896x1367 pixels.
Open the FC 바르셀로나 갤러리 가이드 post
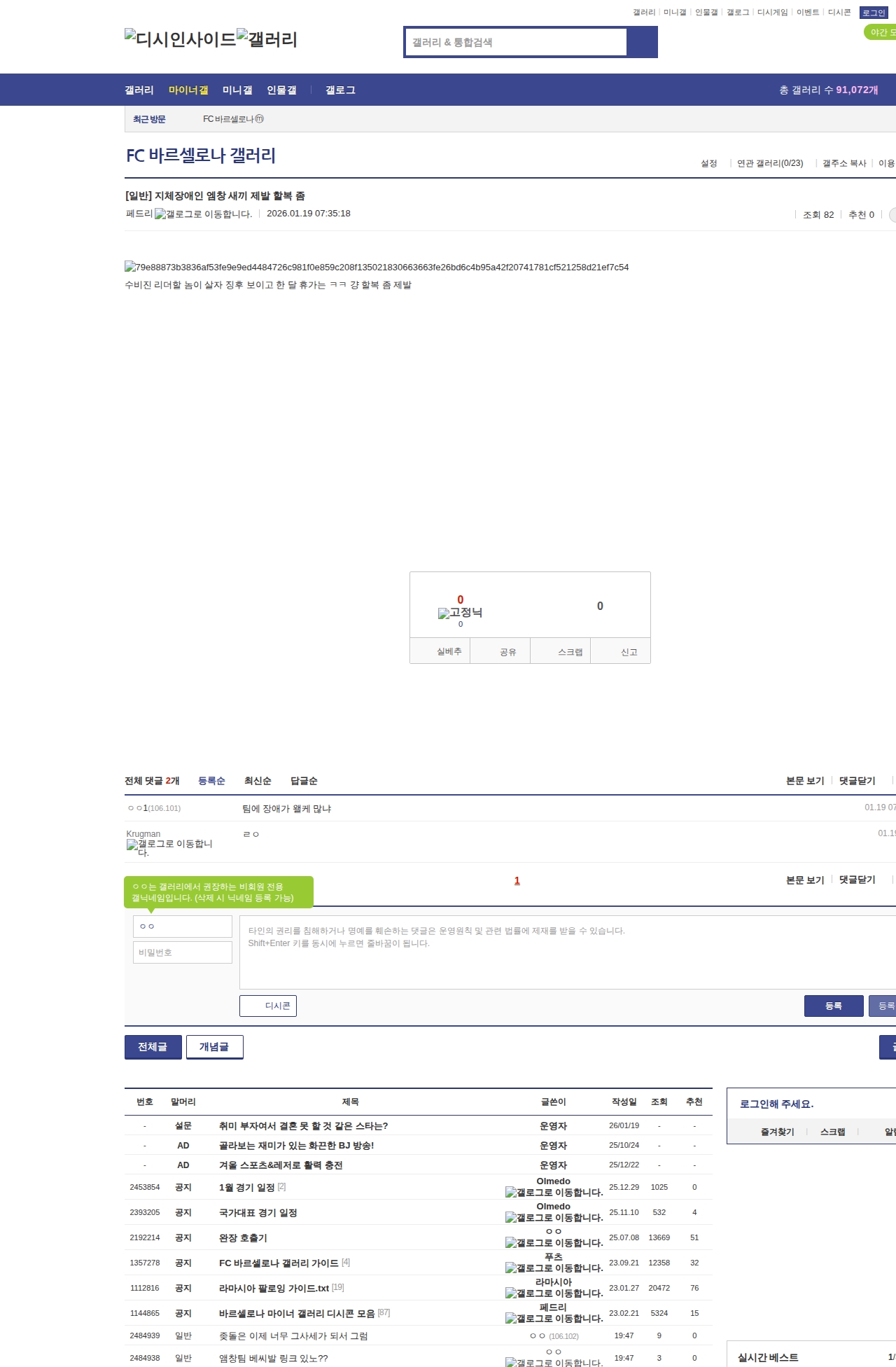(x=279, y=1263)
